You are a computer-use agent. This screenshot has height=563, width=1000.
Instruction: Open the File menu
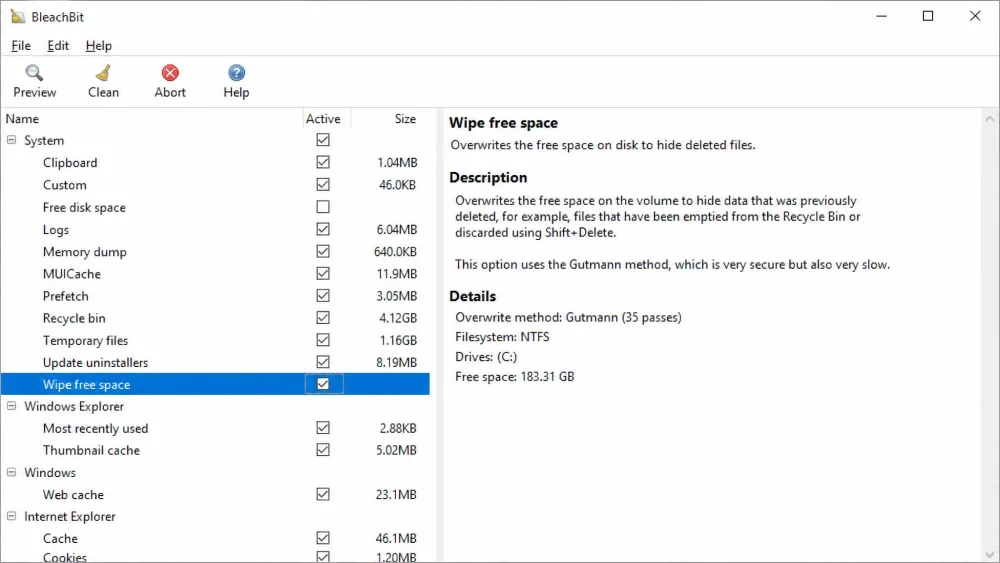(21, 45)
